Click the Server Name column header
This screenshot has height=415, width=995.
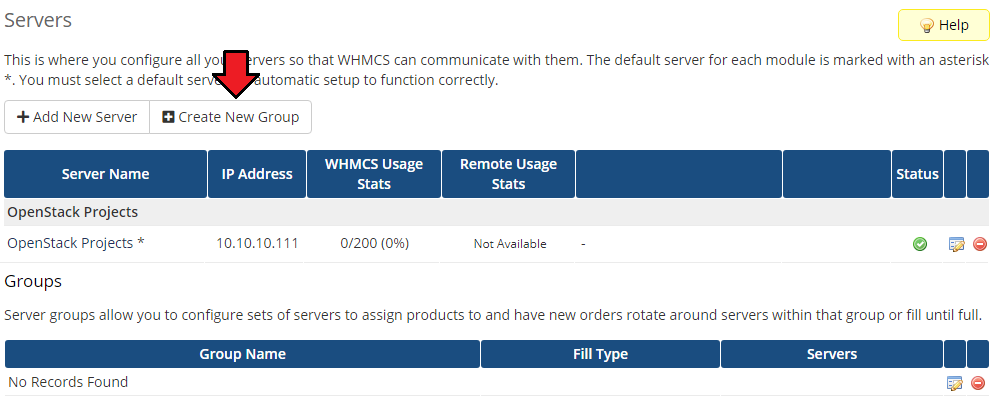pos(105,174)
